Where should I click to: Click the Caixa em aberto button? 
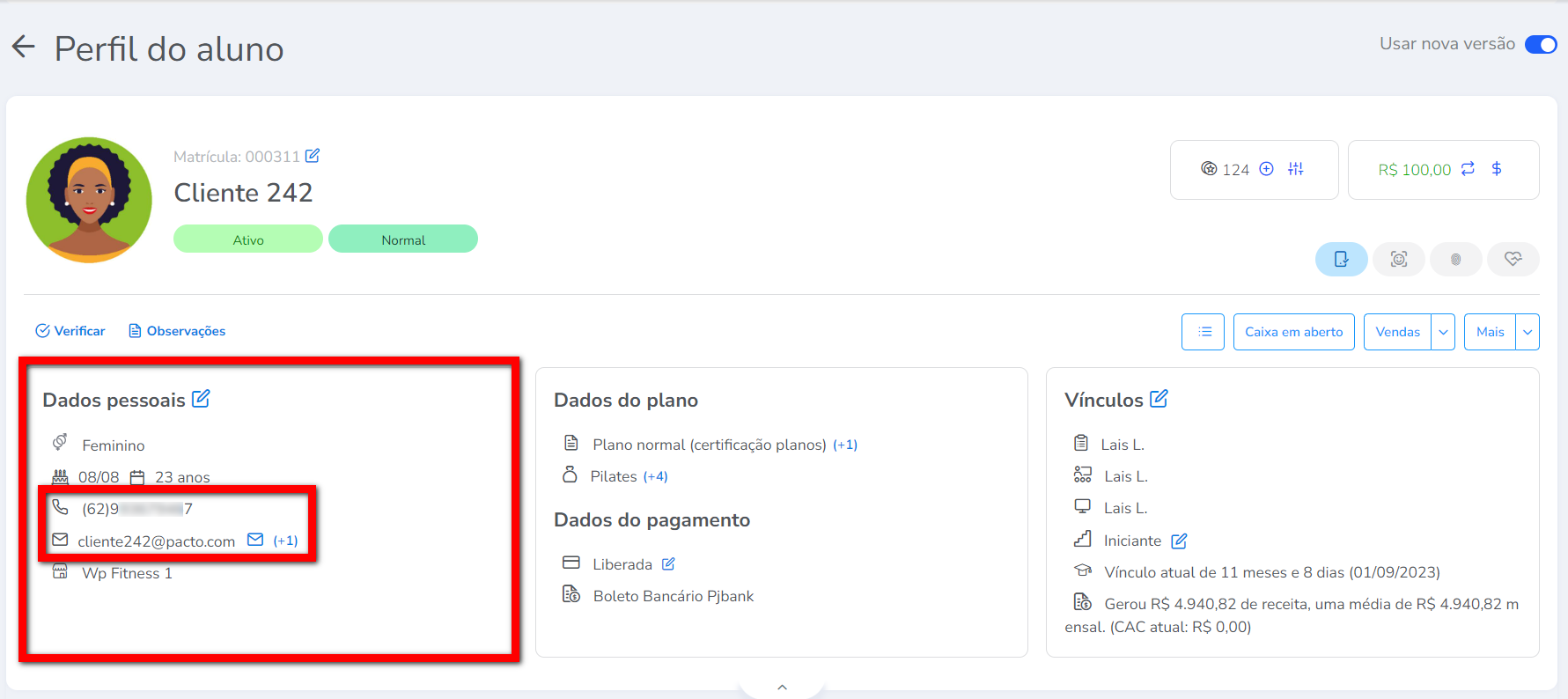(x=1293, y=332)
